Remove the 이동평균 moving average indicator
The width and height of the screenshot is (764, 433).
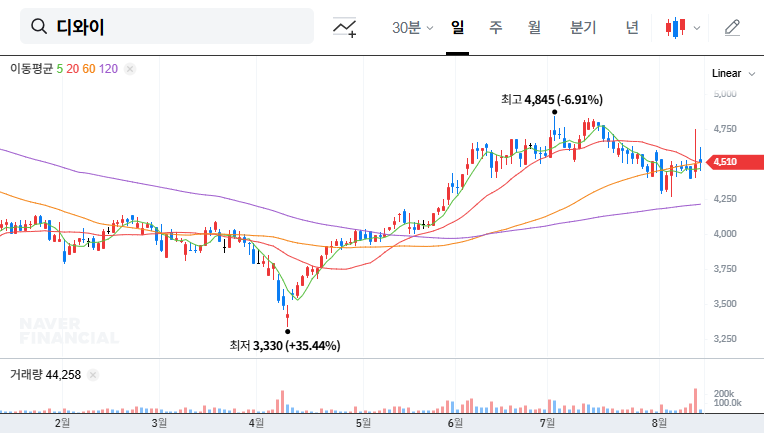130,69
